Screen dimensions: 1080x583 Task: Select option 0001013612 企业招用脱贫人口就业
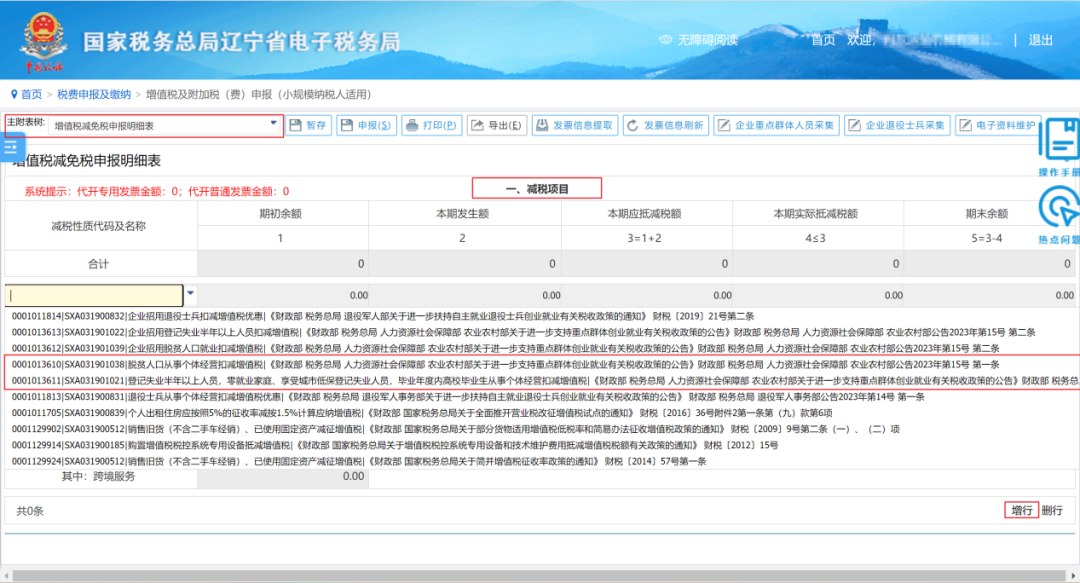coord(505,348)
